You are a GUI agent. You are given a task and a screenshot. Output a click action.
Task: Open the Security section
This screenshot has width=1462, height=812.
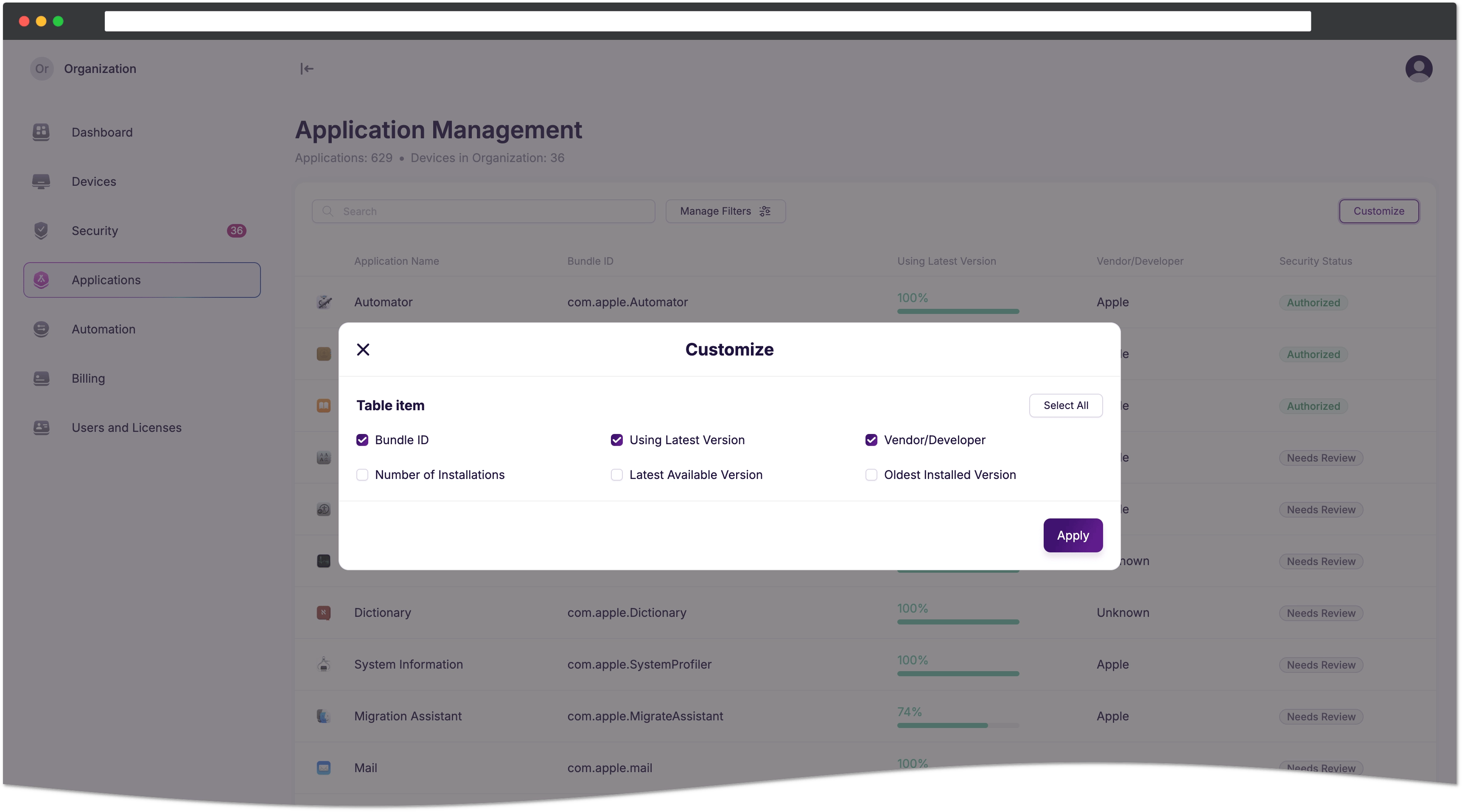tap(142, 230)
